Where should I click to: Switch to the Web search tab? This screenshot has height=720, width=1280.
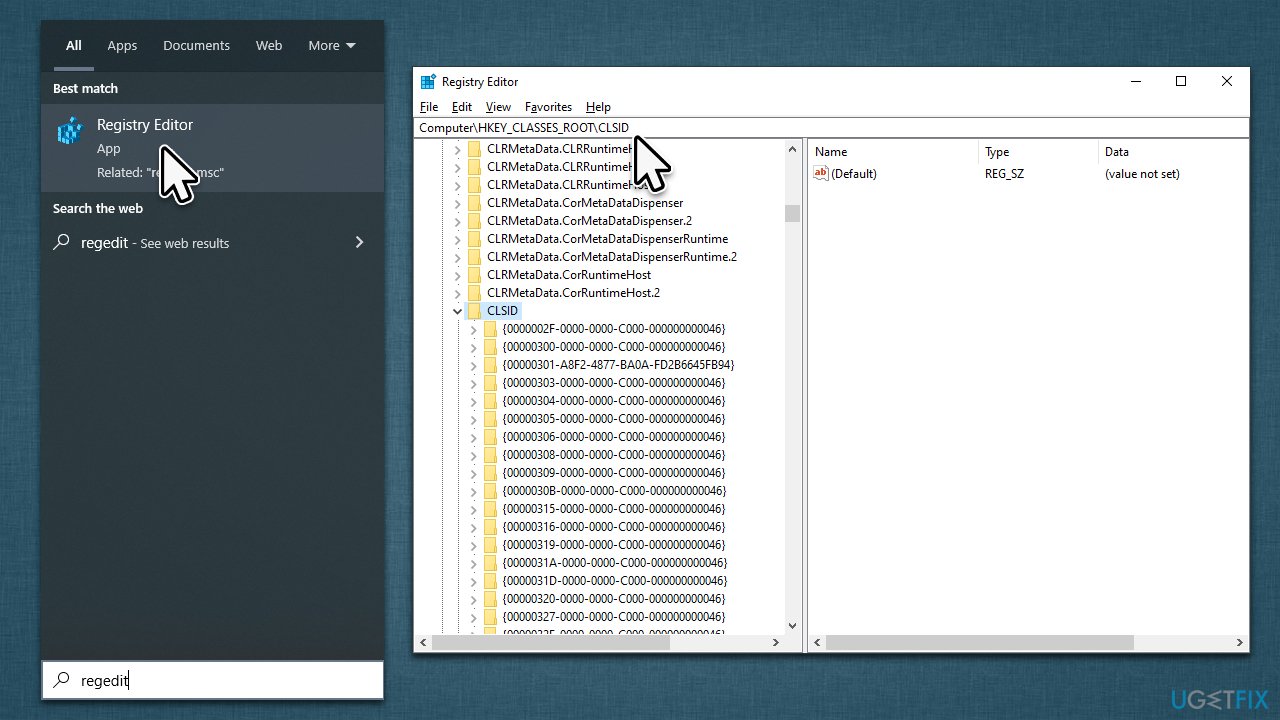(x=269, y=46)
